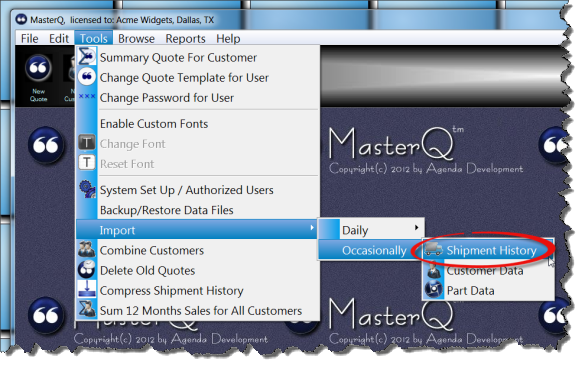Click the Compress Shipment History icon
The image size is (585, 368).
[x=87, y=289]
